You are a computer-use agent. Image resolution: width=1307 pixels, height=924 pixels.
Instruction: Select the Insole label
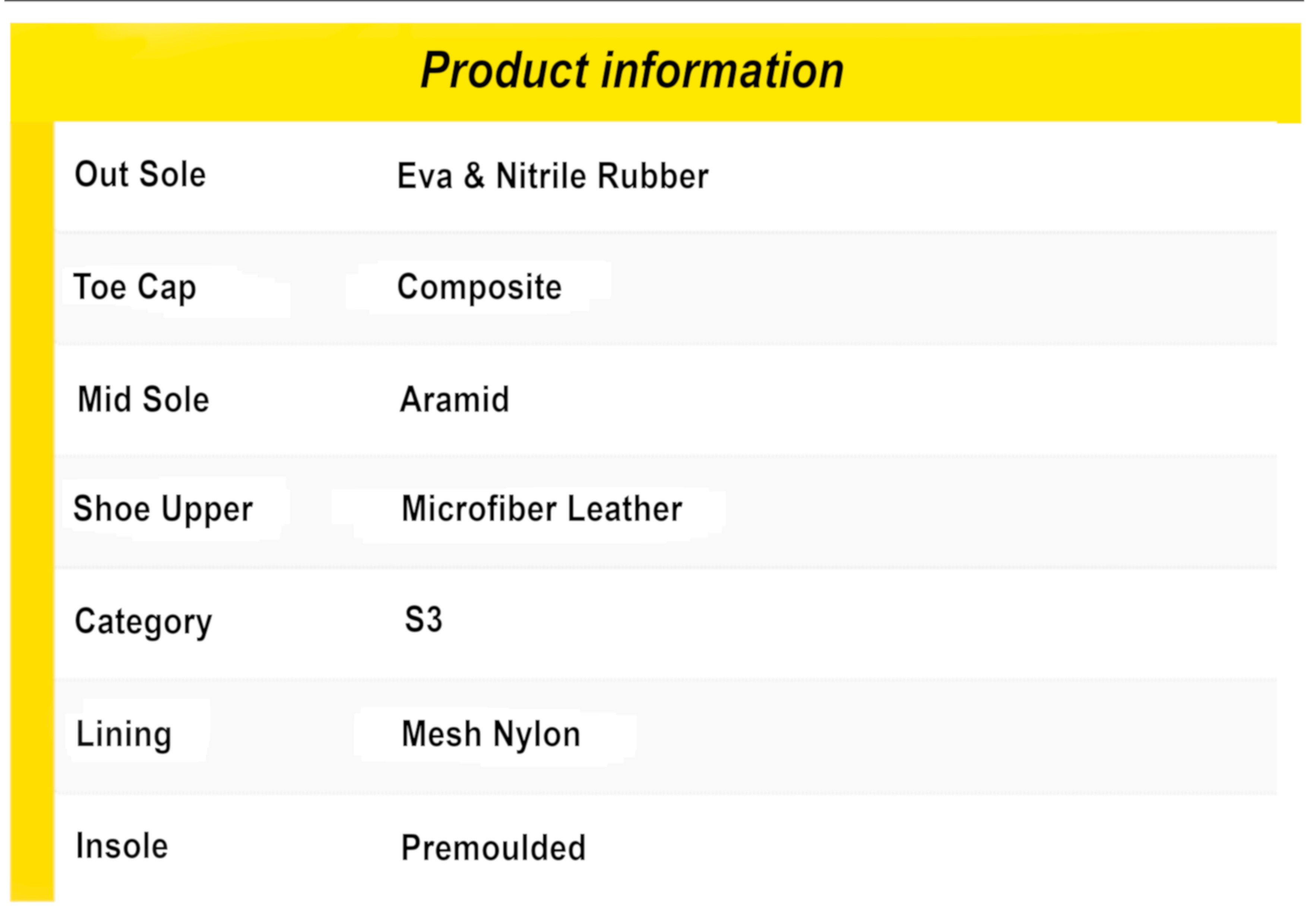tap(122, 846)
